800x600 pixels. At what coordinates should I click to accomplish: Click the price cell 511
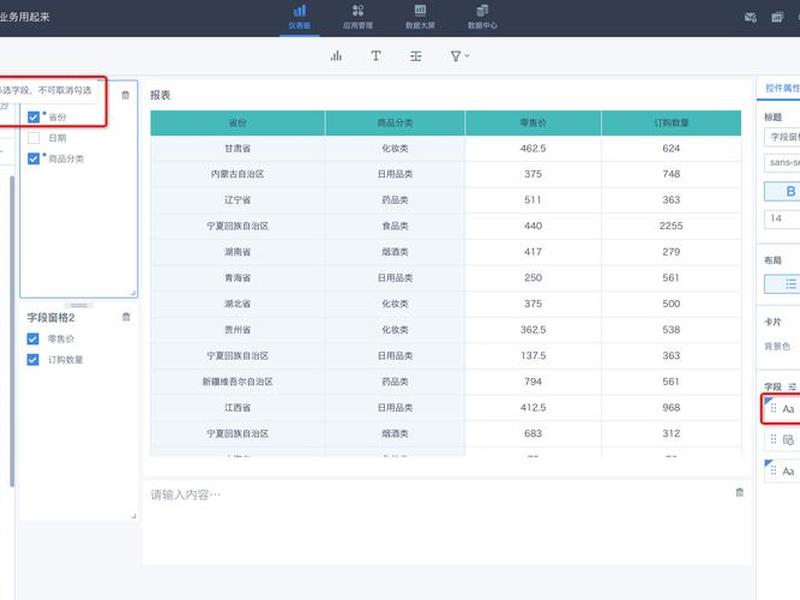533,200
